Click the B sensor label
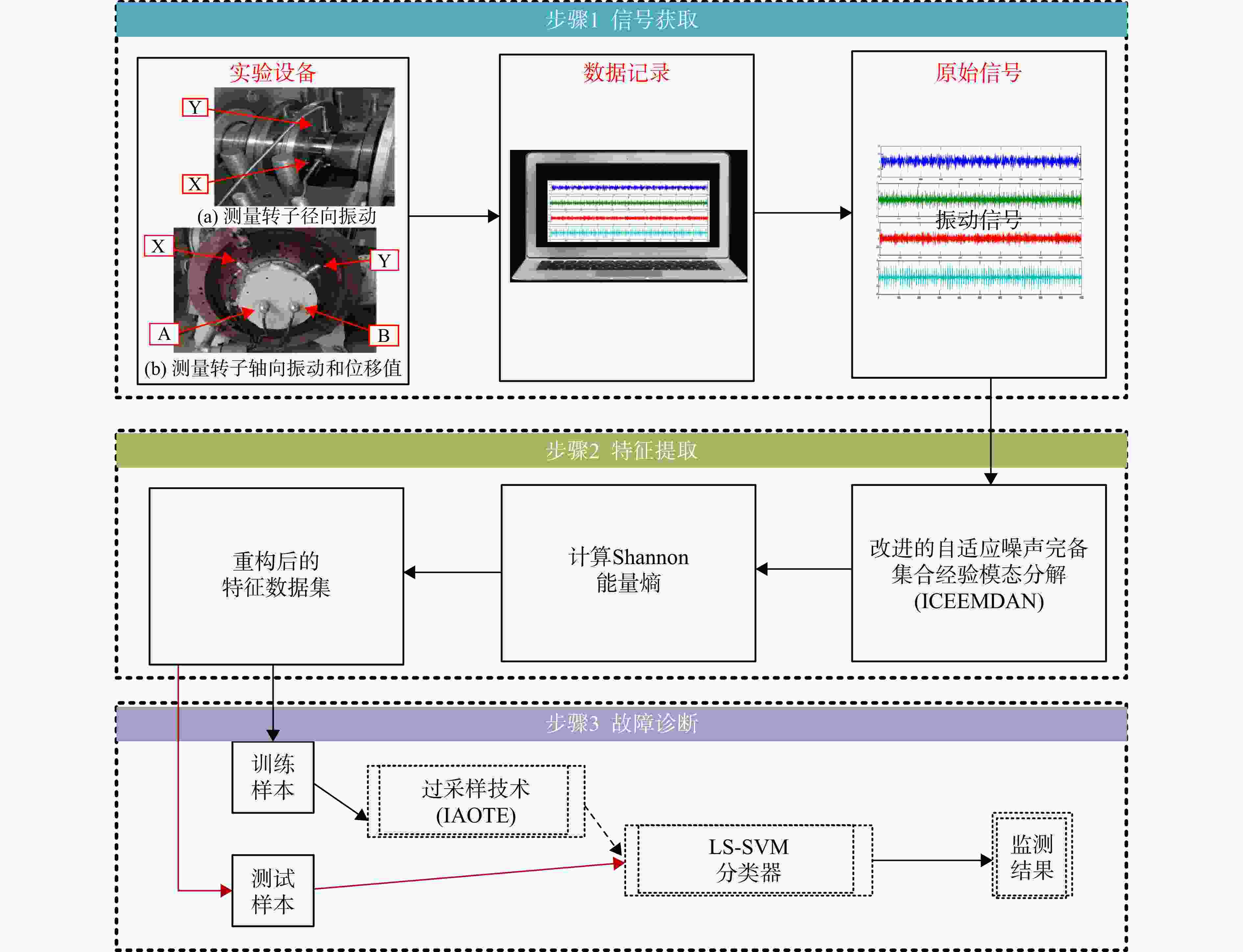Image resolution: width=1243 pixels, height=952 pixels. click(384, 335)
